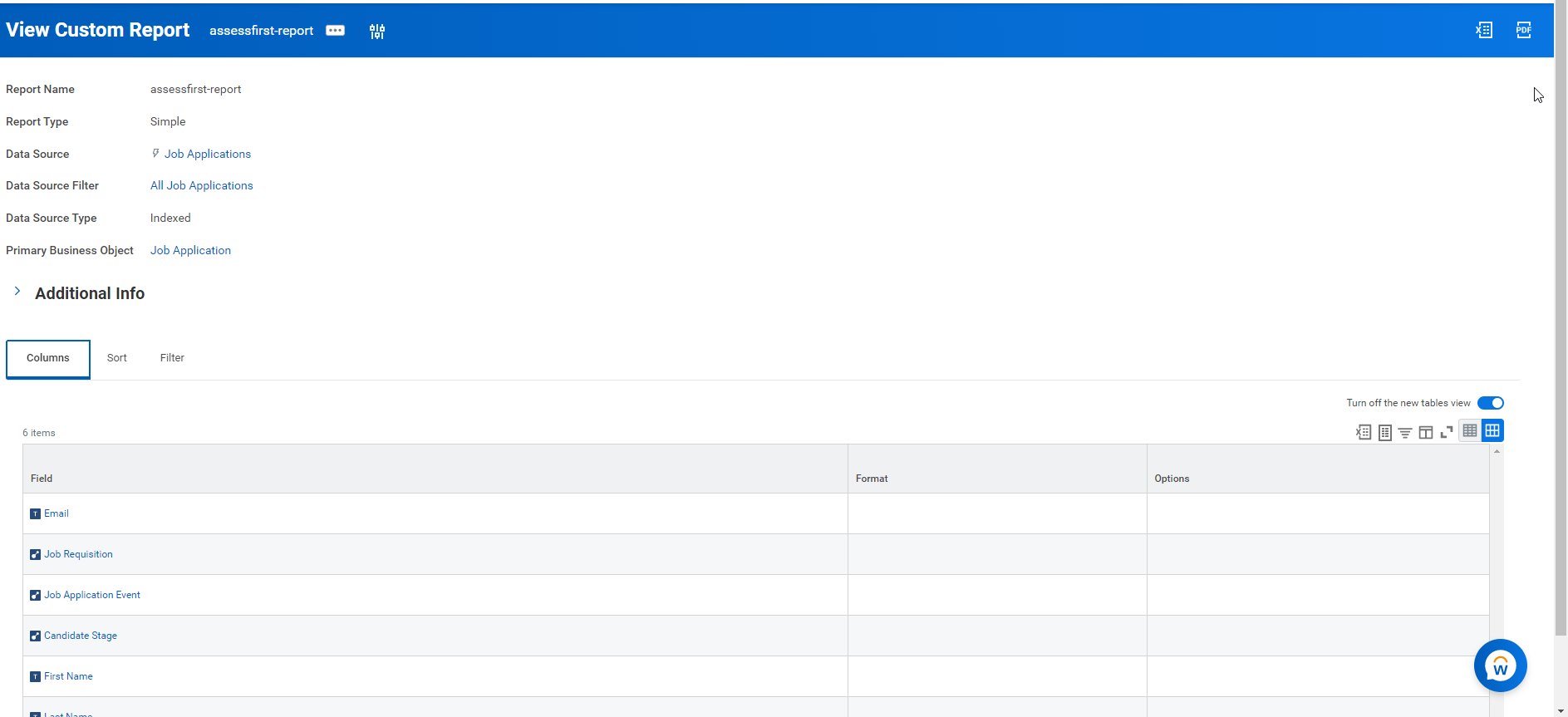The image size is (1568, 717).
Task: Open the column show/hide panel icon
Action: [x=1426, y=432]
